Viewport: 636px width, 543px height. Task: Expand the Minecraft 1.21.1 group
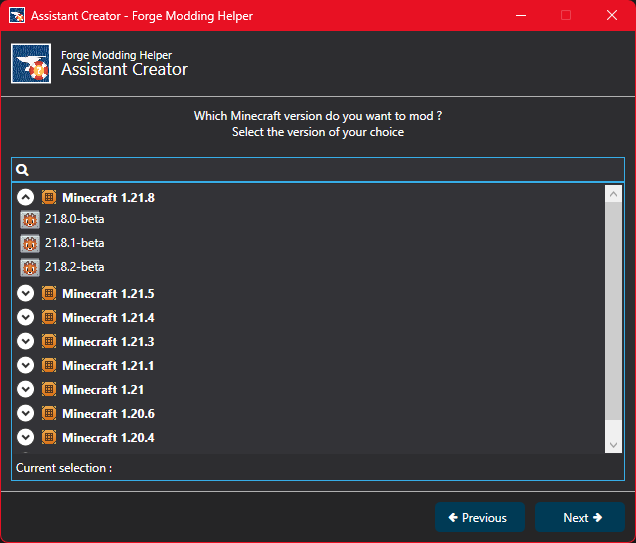(25, 365)
